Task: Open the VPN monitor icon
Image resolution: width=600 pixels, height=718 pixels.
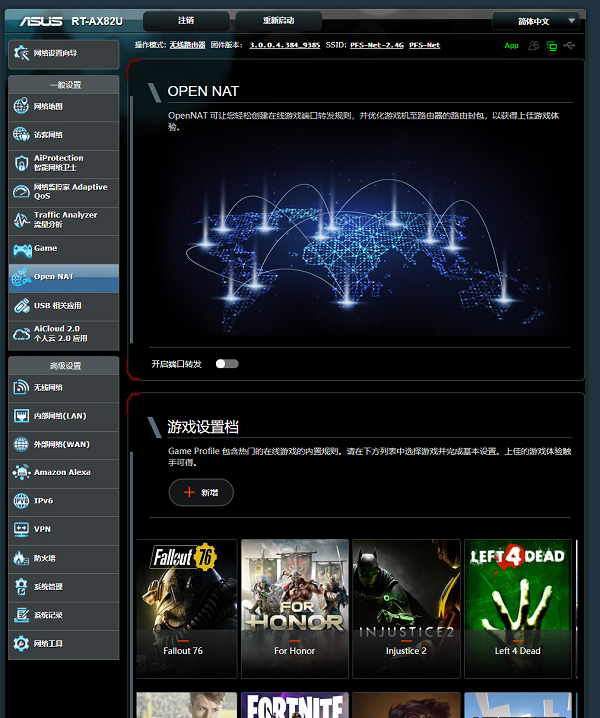Action: click(x=21, y=529)
